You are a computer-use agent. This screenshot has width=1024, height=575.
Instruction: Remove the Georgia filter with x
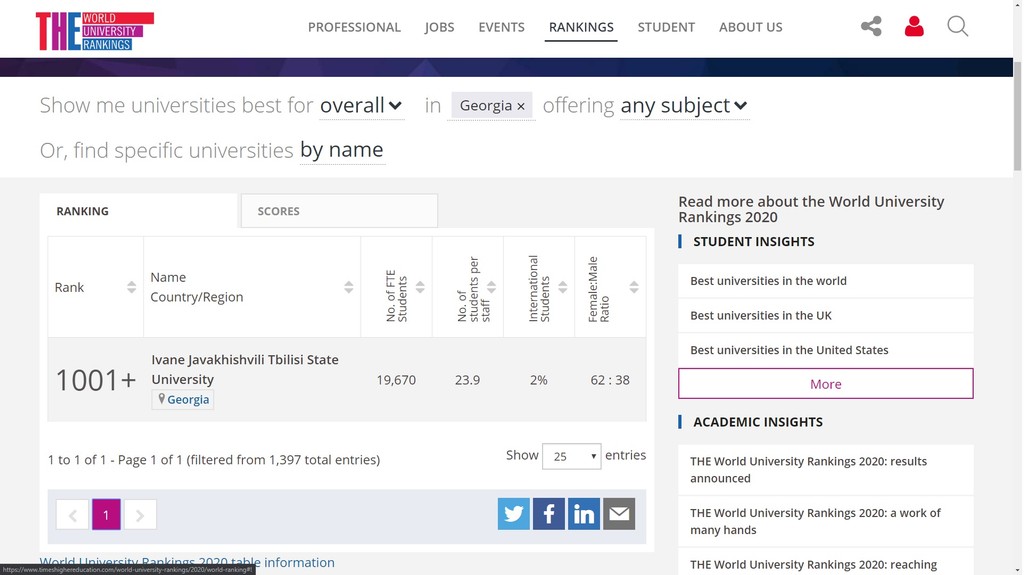pos(520,106)
